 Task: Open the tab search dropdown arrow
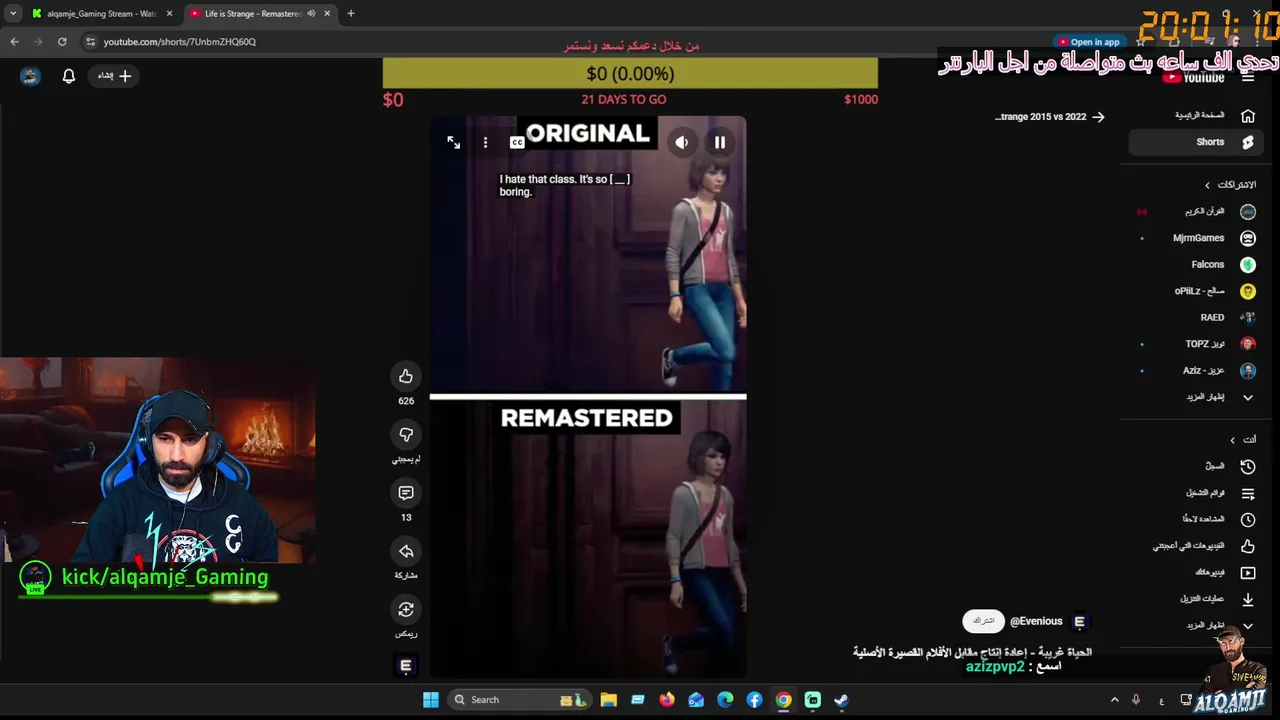[x=12, y=14]
